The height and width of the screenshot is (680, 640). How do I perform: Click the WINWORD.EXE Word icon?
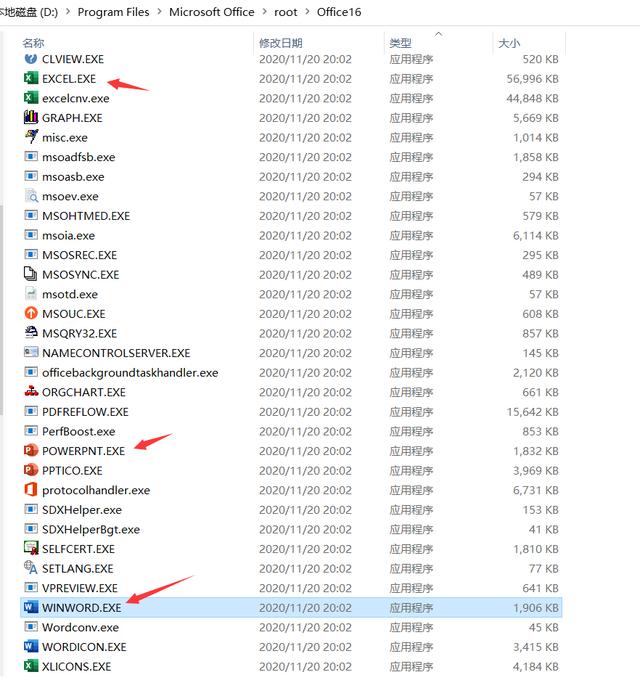[31, 607]
